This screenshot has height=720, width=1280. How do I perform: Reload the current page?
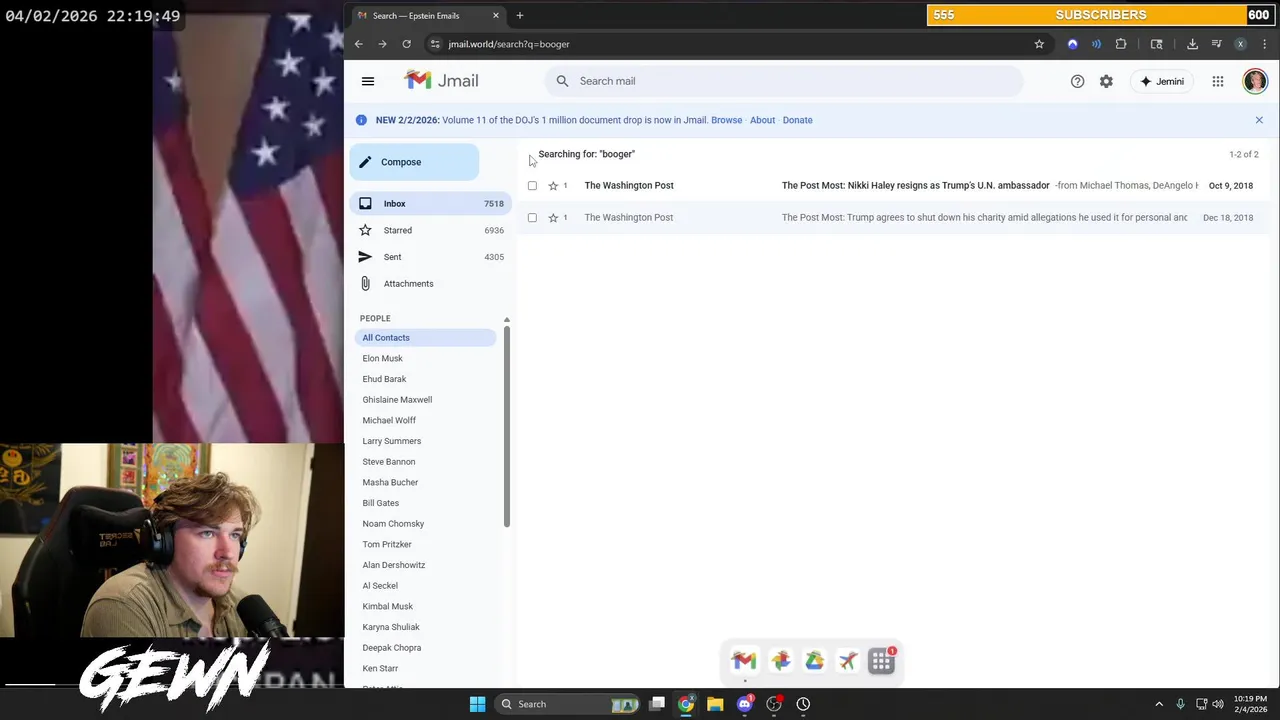point(406,44)
